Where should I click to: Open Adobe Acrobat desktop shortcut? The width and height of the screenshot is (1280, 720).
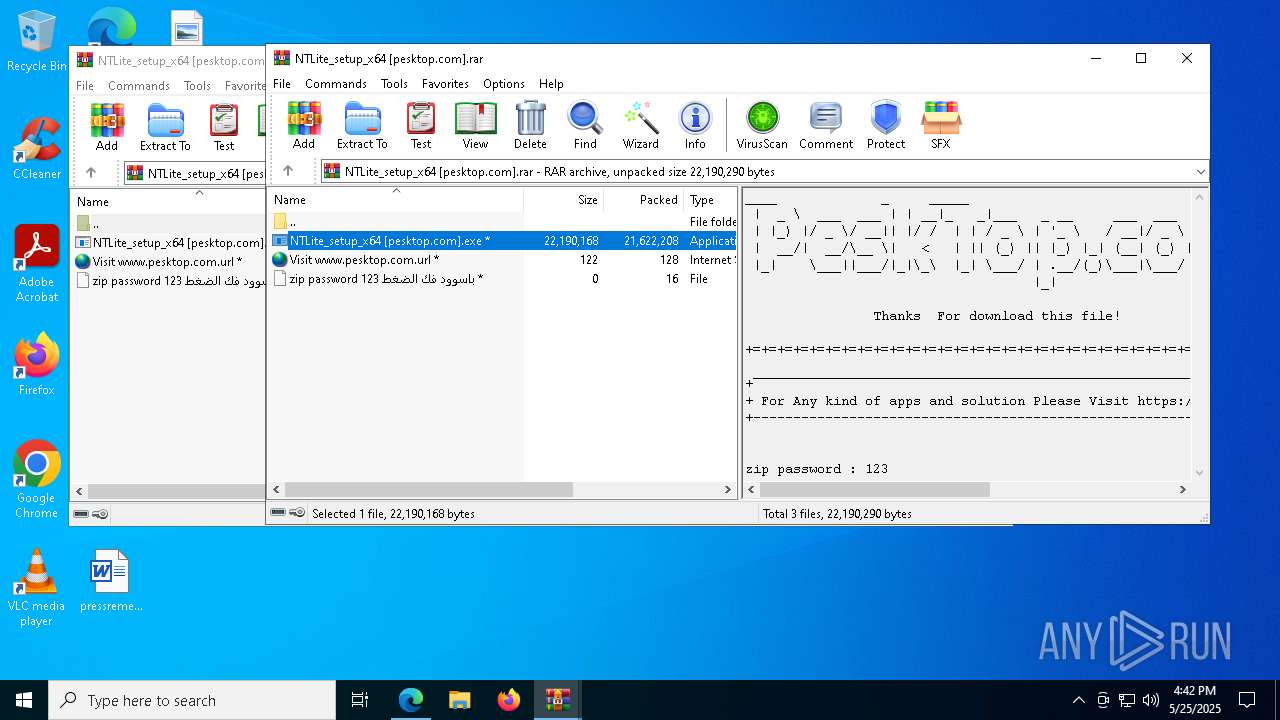point(37,264)
